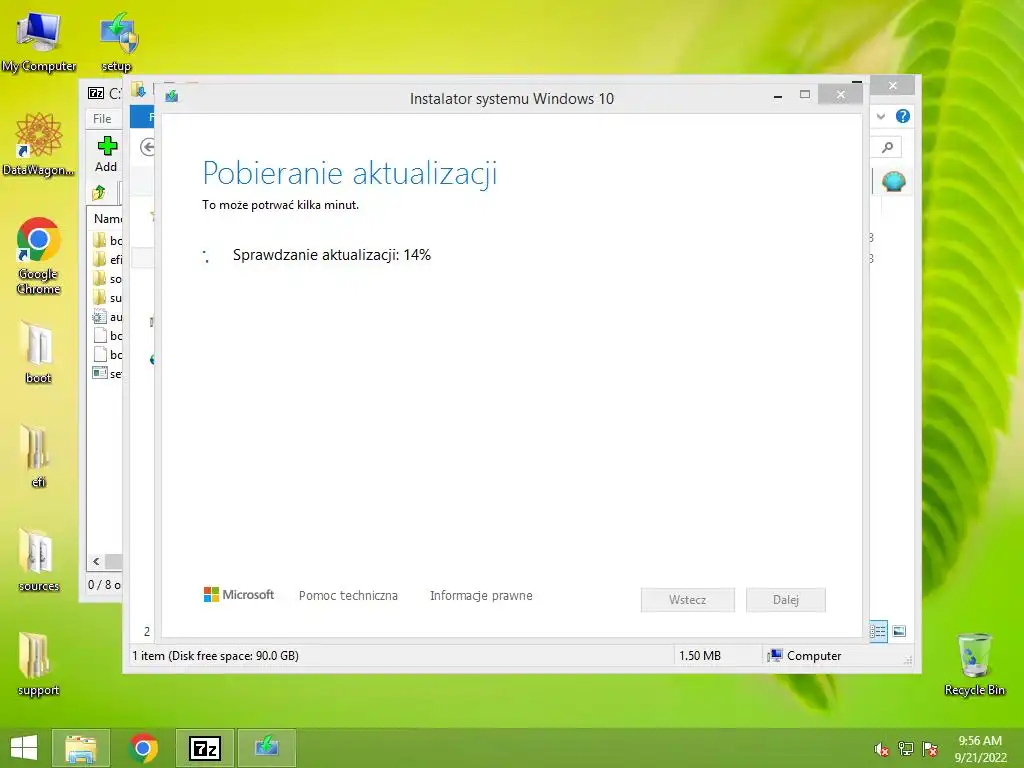Switch Explorer to large icons view
1024x768 pixels.
[x=899, y=631]
